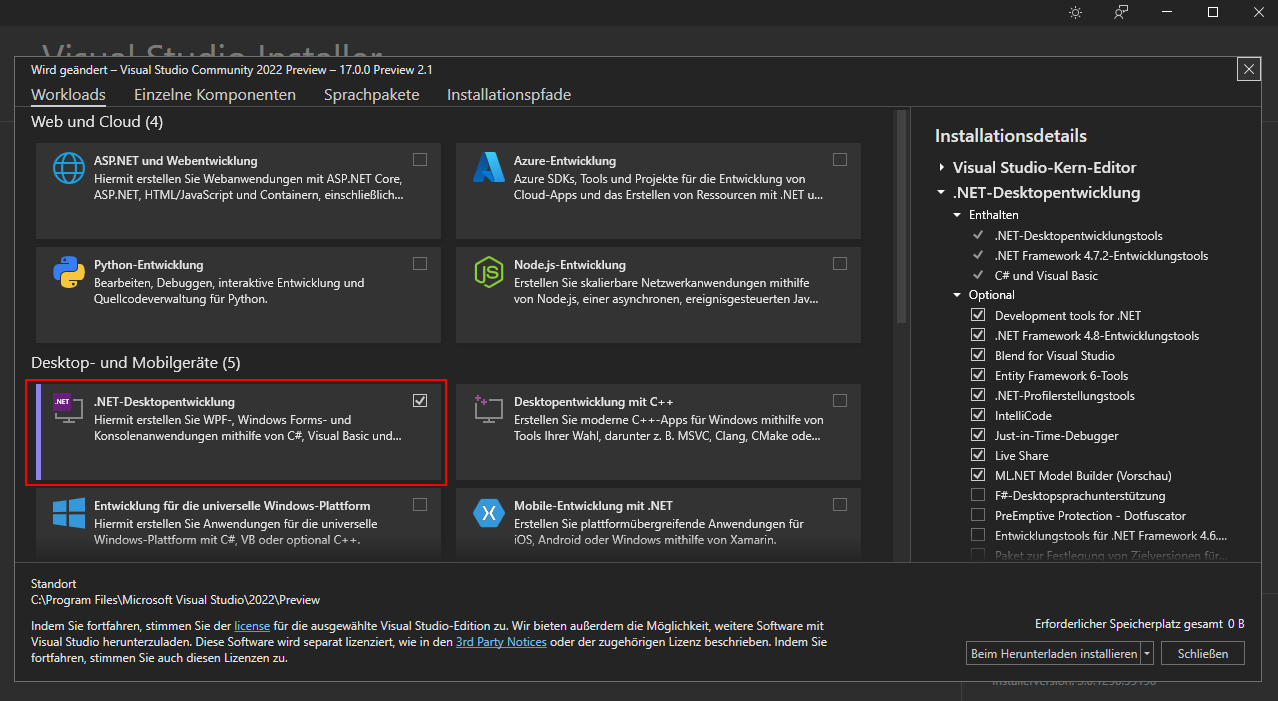Click the Desktopentwicklung mit C++ icon
The height and width of the screenshot is (701, 1278).
tap(489, 410)
